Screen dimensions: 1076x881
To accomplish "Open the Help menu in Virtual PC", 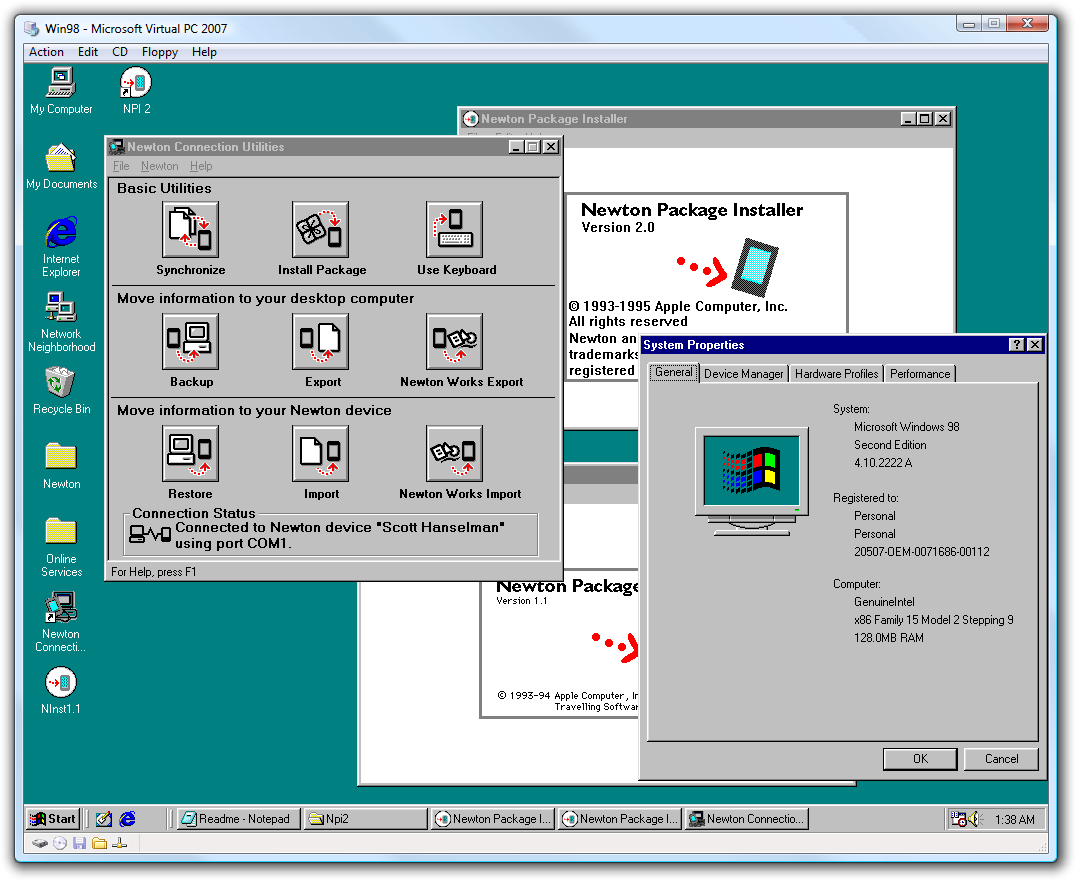I will click(x=204, y=52).
